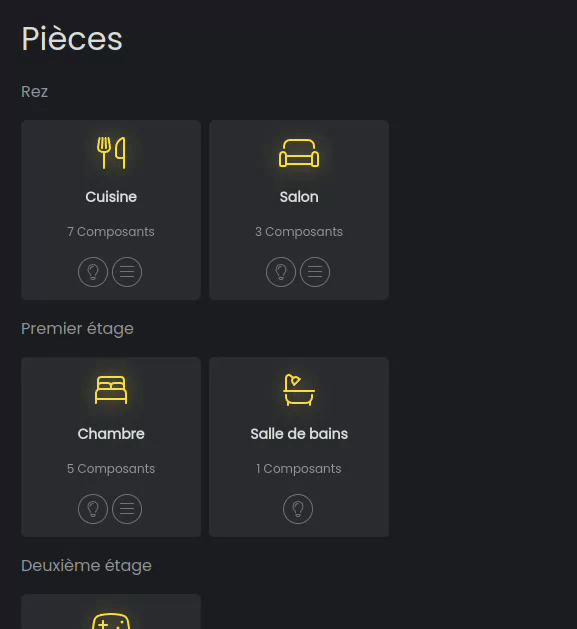The width and height of the screenshot is (577, 629).
Task: Click the sofa icon for Salon
Action: 299,153
